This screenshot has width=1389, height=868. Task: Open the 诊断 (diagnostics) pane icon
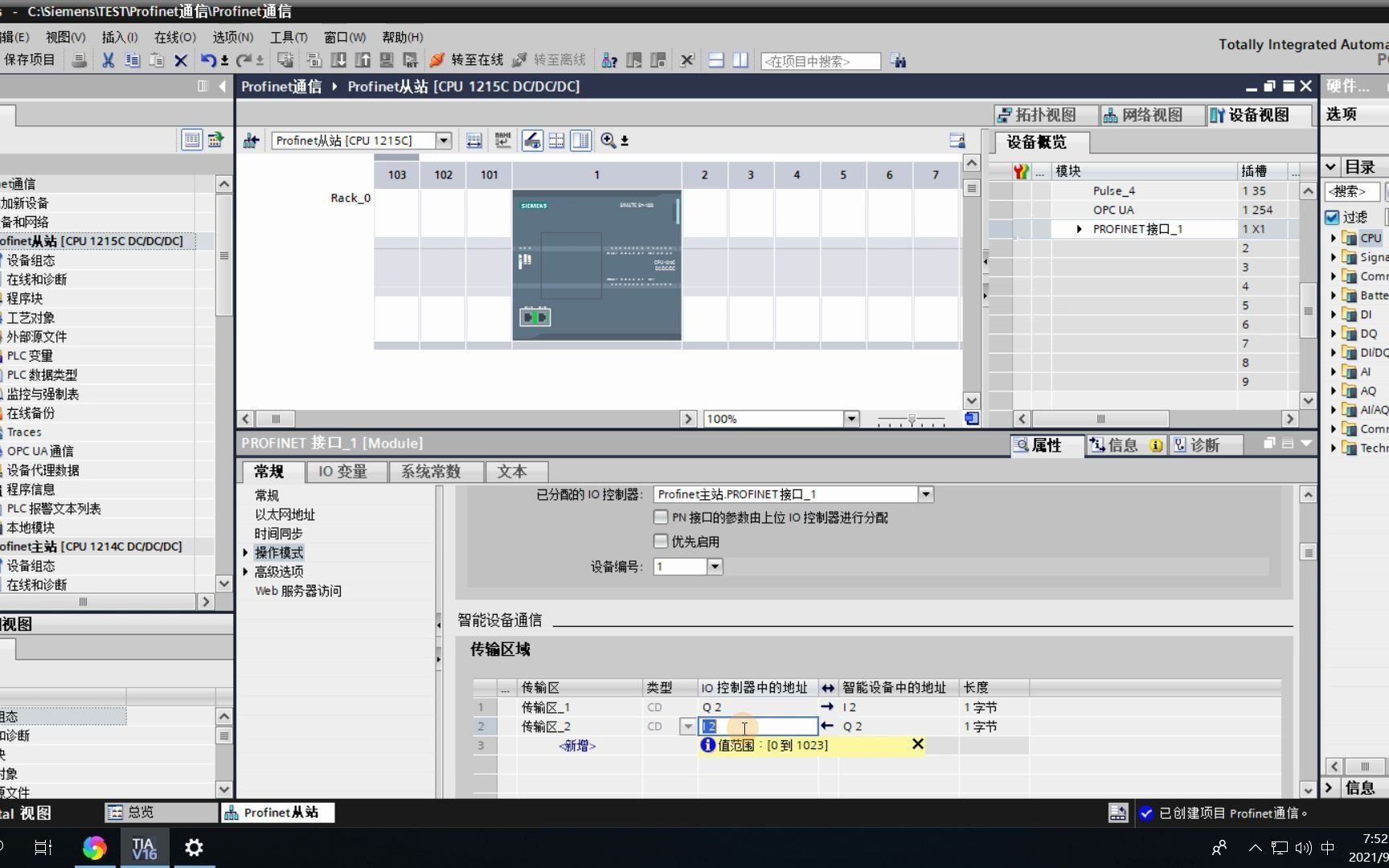point(1203,444)
